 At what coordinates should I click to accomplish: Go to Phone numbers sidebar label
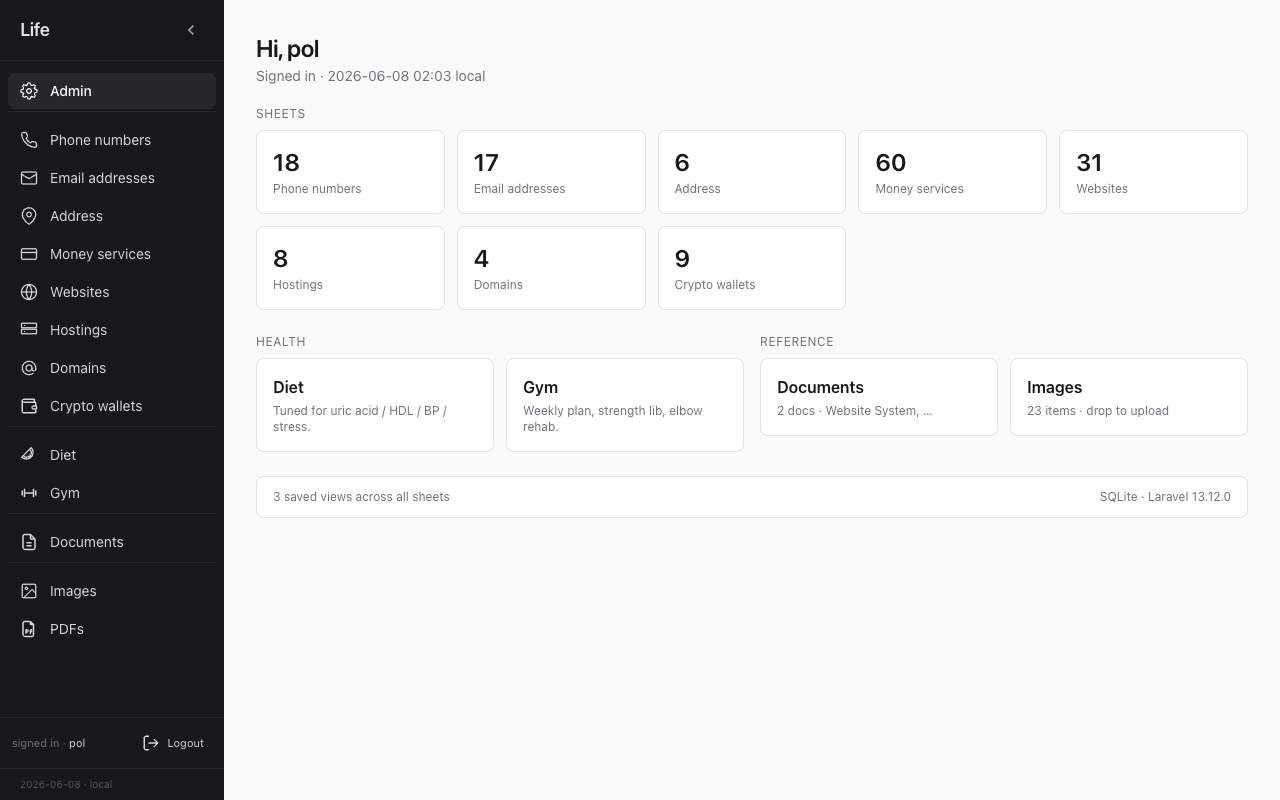[100, 140]
